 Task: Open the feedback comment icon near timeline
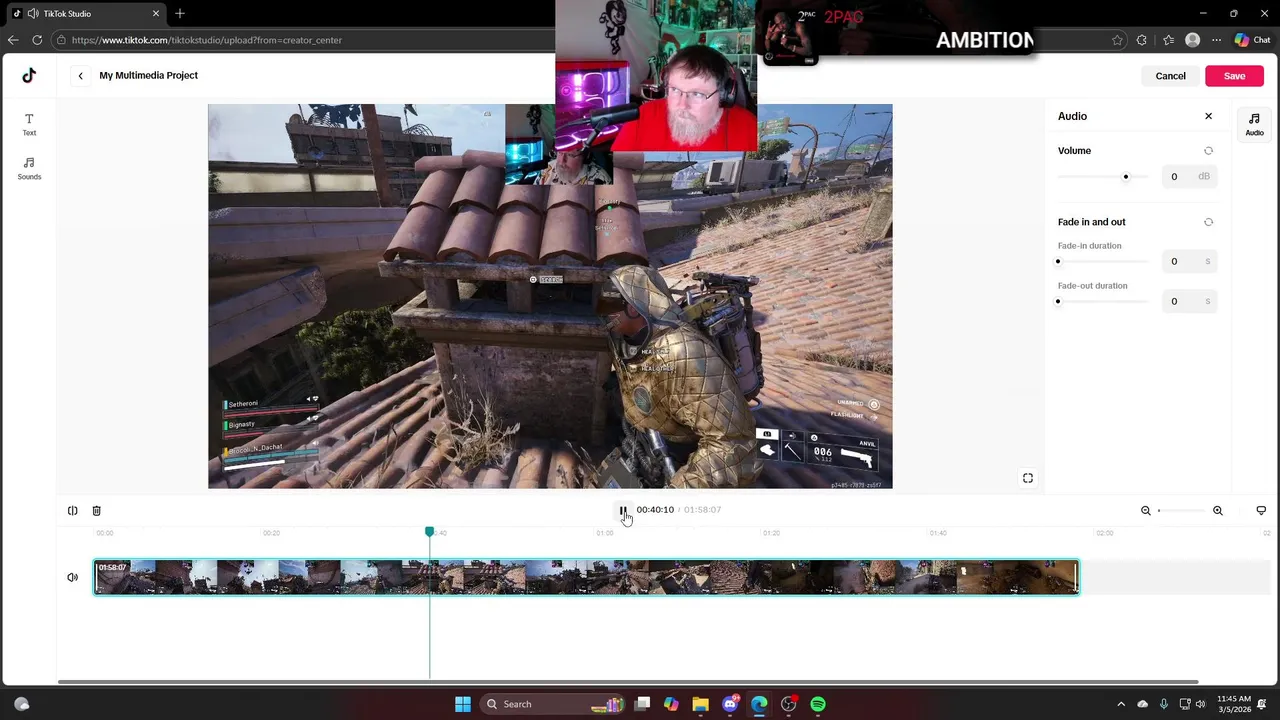pyautogui.click(x=1261, y=511)
